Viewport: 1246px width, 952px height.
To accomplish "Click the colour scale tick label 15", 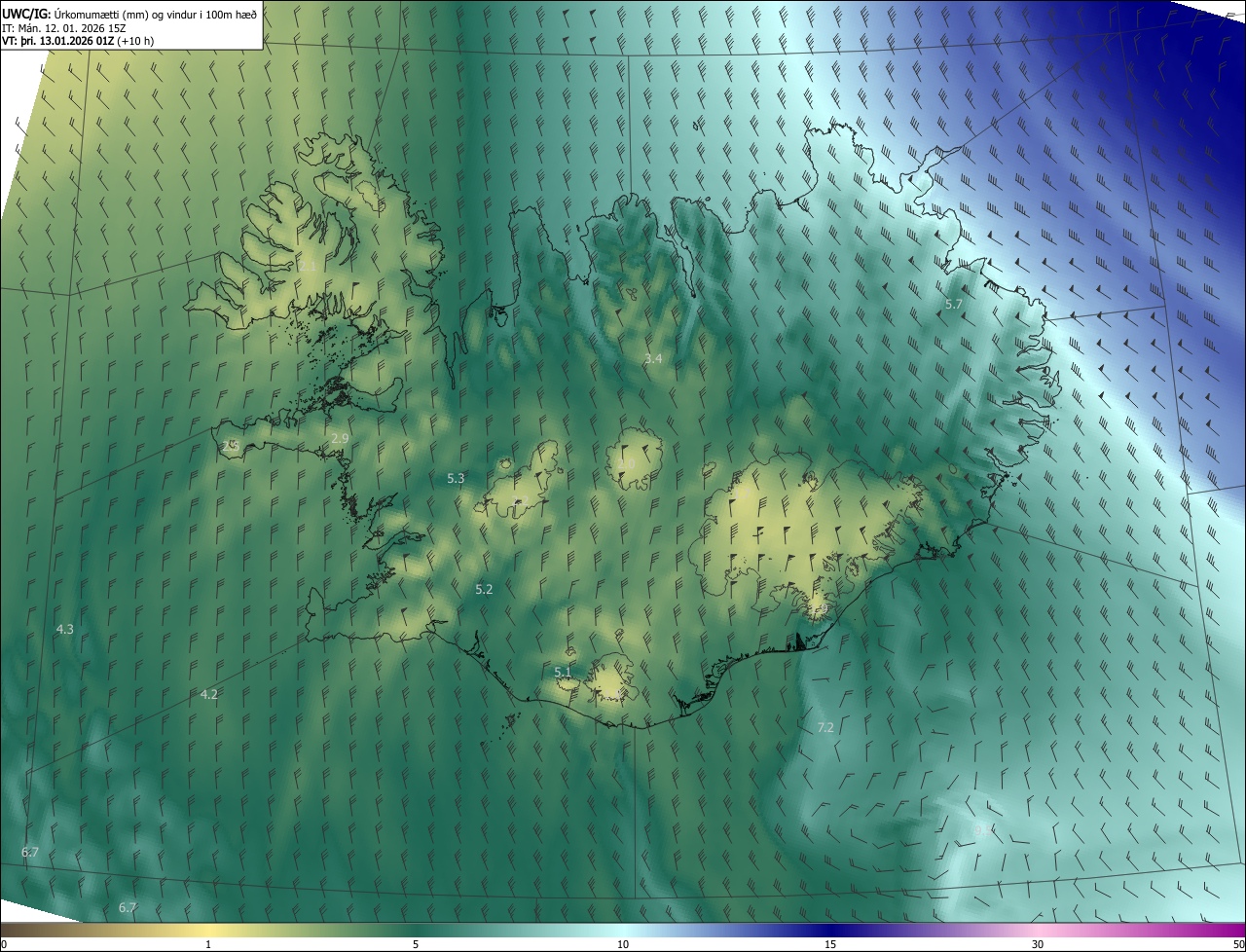I will pyautogui.click(x=830, y=944).
